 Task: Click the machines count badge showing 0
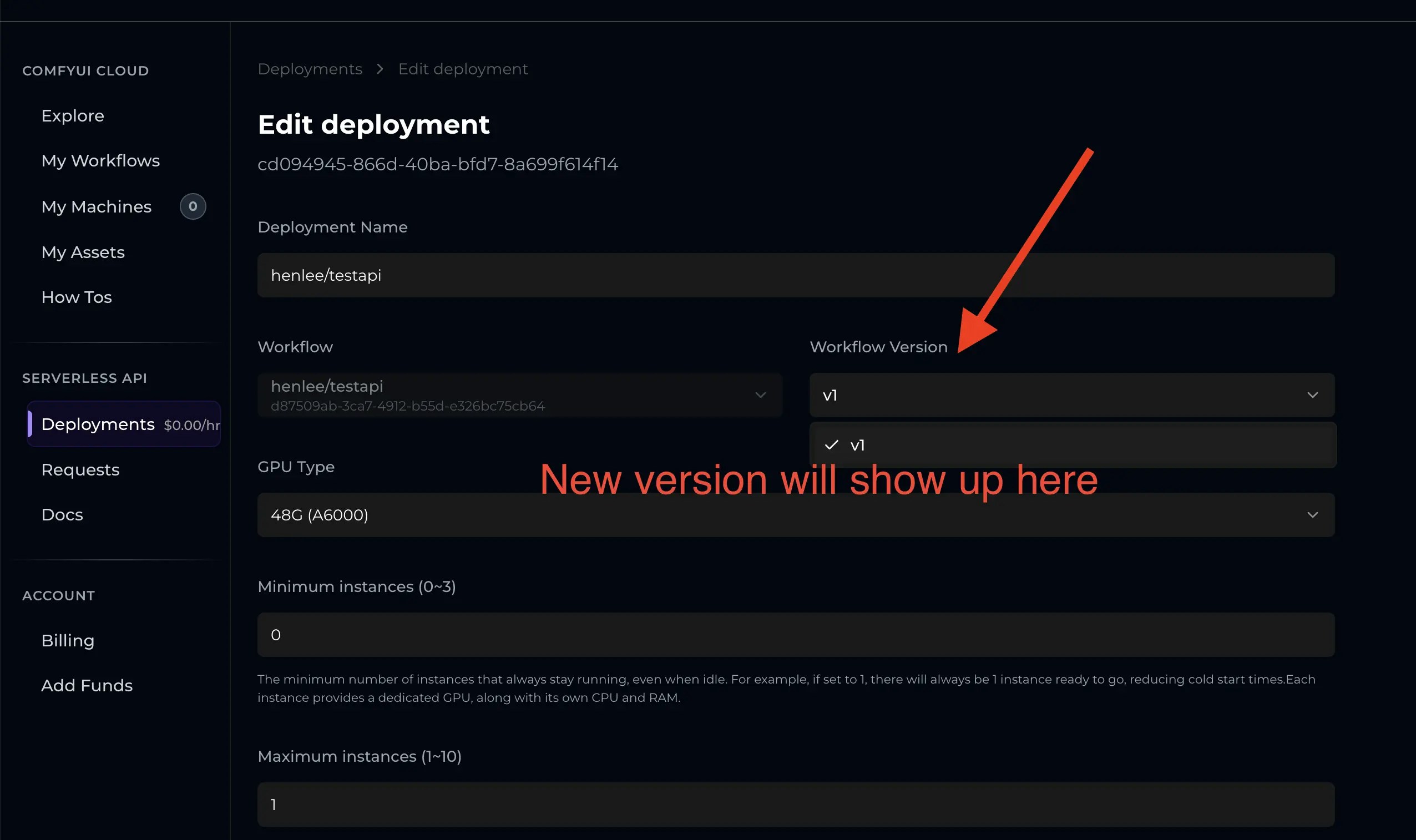pyautogui.click(x=193, y=206)
